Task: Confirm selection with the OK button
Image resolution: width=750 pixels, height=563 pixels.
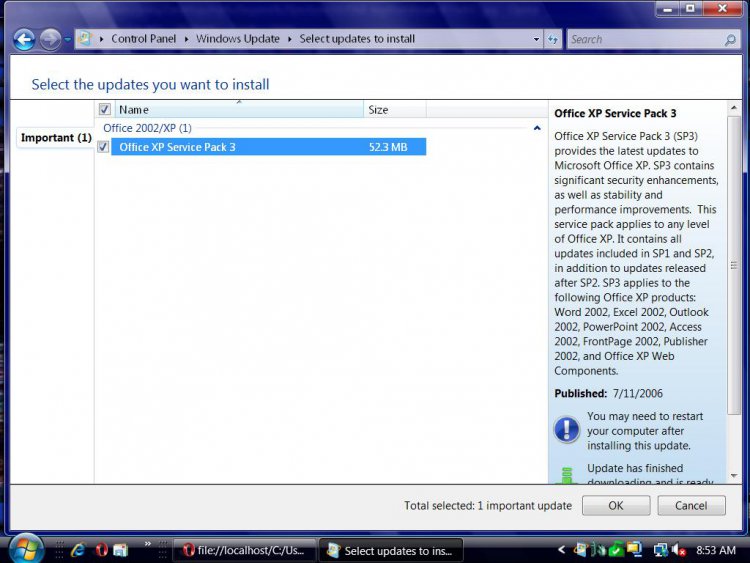Action: pyautogui.click(x=616, y=506)
